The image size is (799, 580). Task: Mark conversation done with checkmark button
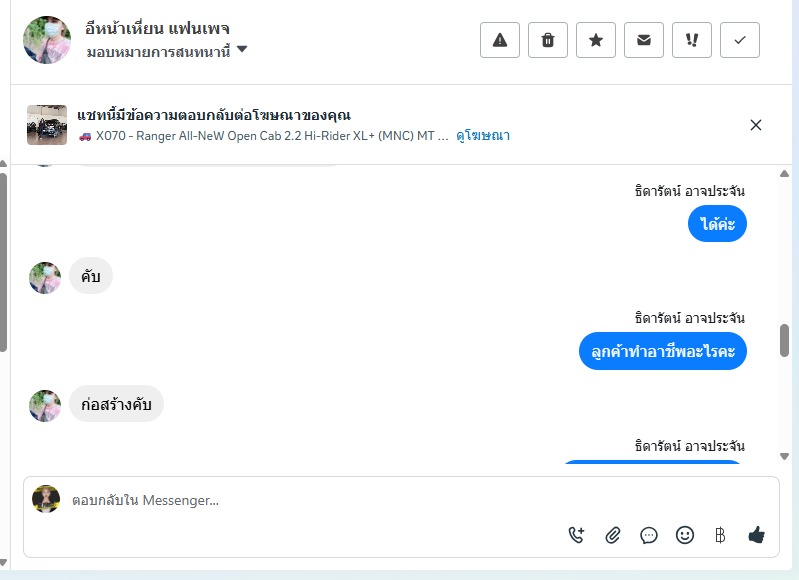740,40
